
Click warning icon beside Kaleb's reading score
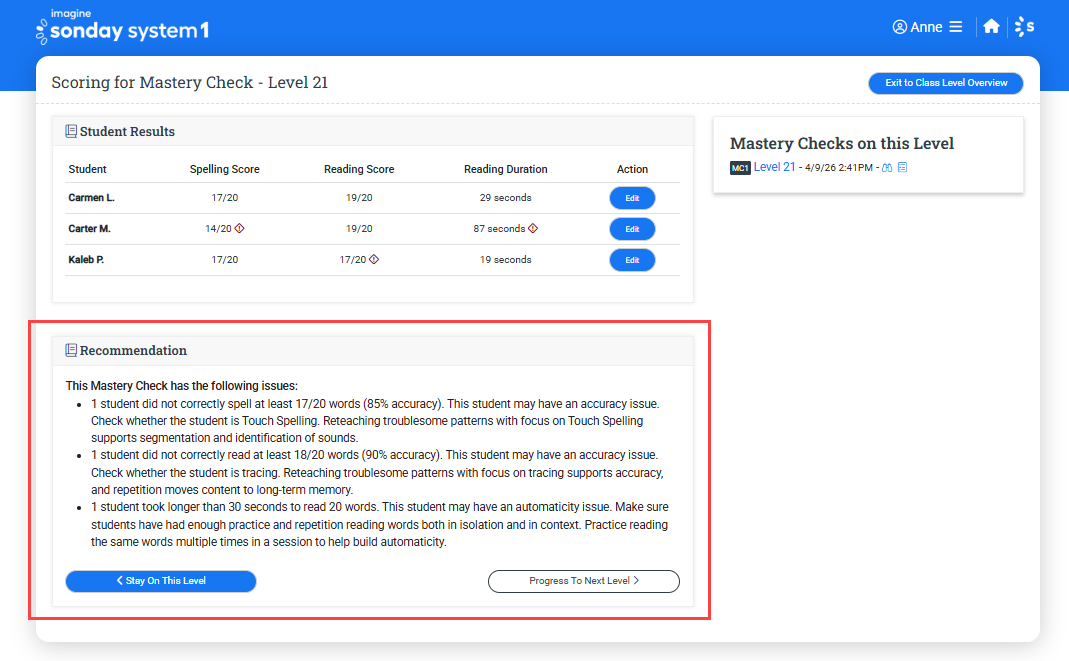point(374,259)
